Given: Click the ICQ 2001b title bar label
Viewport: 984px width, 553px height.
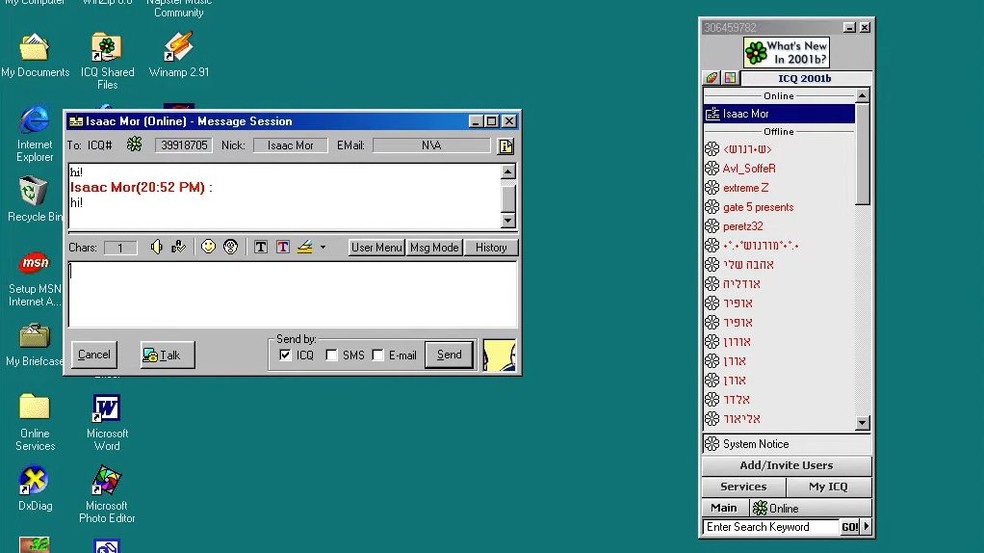Looking at the screenshot, I should (805, 78).
